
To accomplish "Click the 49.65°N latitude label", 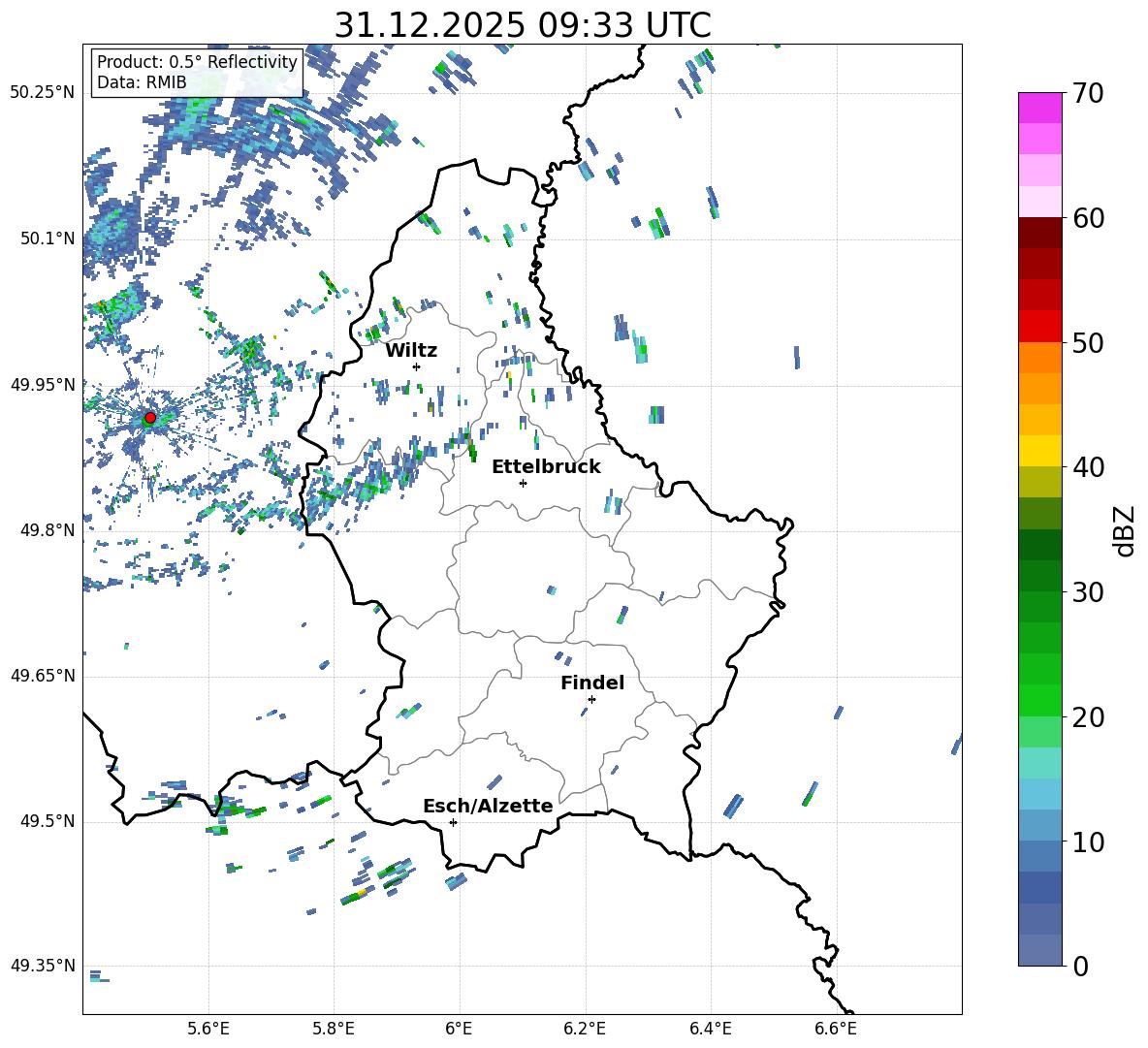I will click(43, 675).
